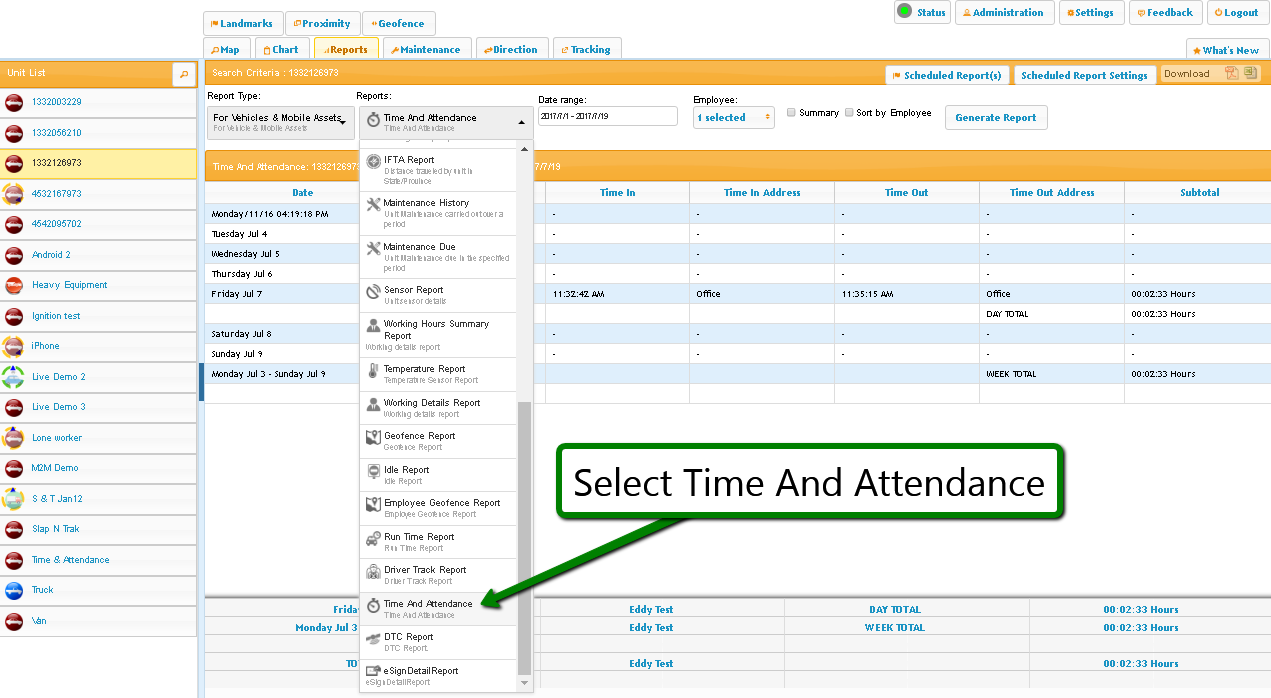Image resolution: width=1271 pixels, height=698 pixels.
Task: Download the report as PDF
Action: [x=1232, y=73]
